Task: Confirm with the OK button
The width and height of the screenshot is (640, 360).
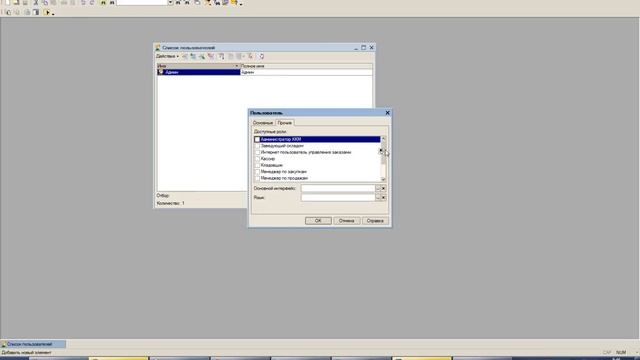Action: (x=318, y=220)
